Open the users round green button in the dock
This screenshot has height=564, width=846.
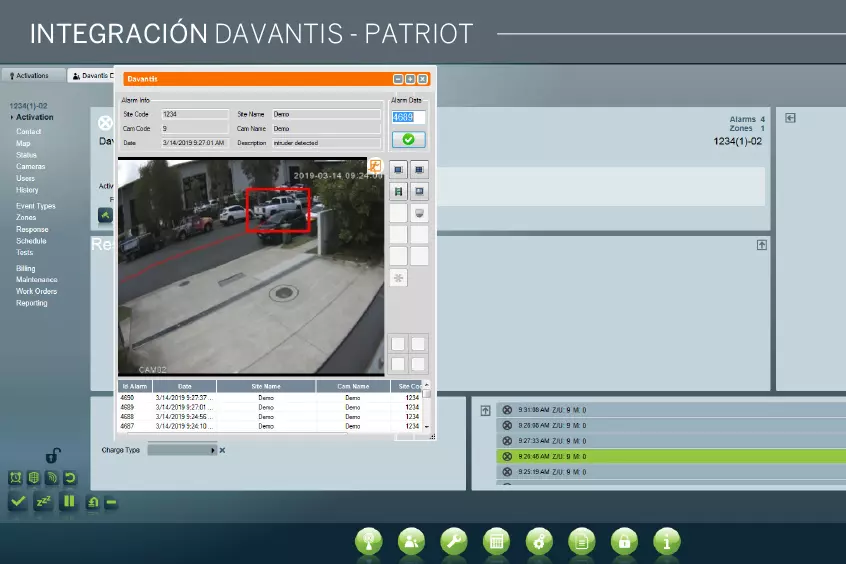(412, 541)
